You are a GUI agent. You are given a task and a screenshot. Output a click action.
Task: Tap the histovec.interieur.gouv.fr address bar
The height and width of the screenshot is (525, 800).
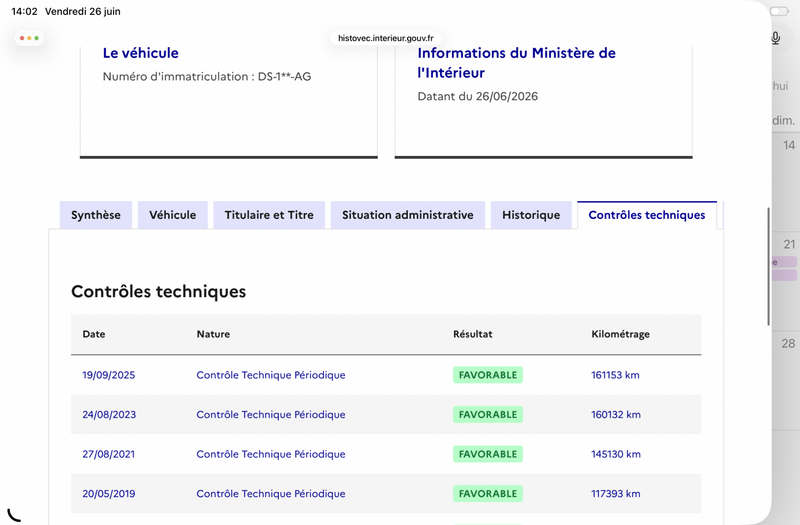[x=386, y=38]
